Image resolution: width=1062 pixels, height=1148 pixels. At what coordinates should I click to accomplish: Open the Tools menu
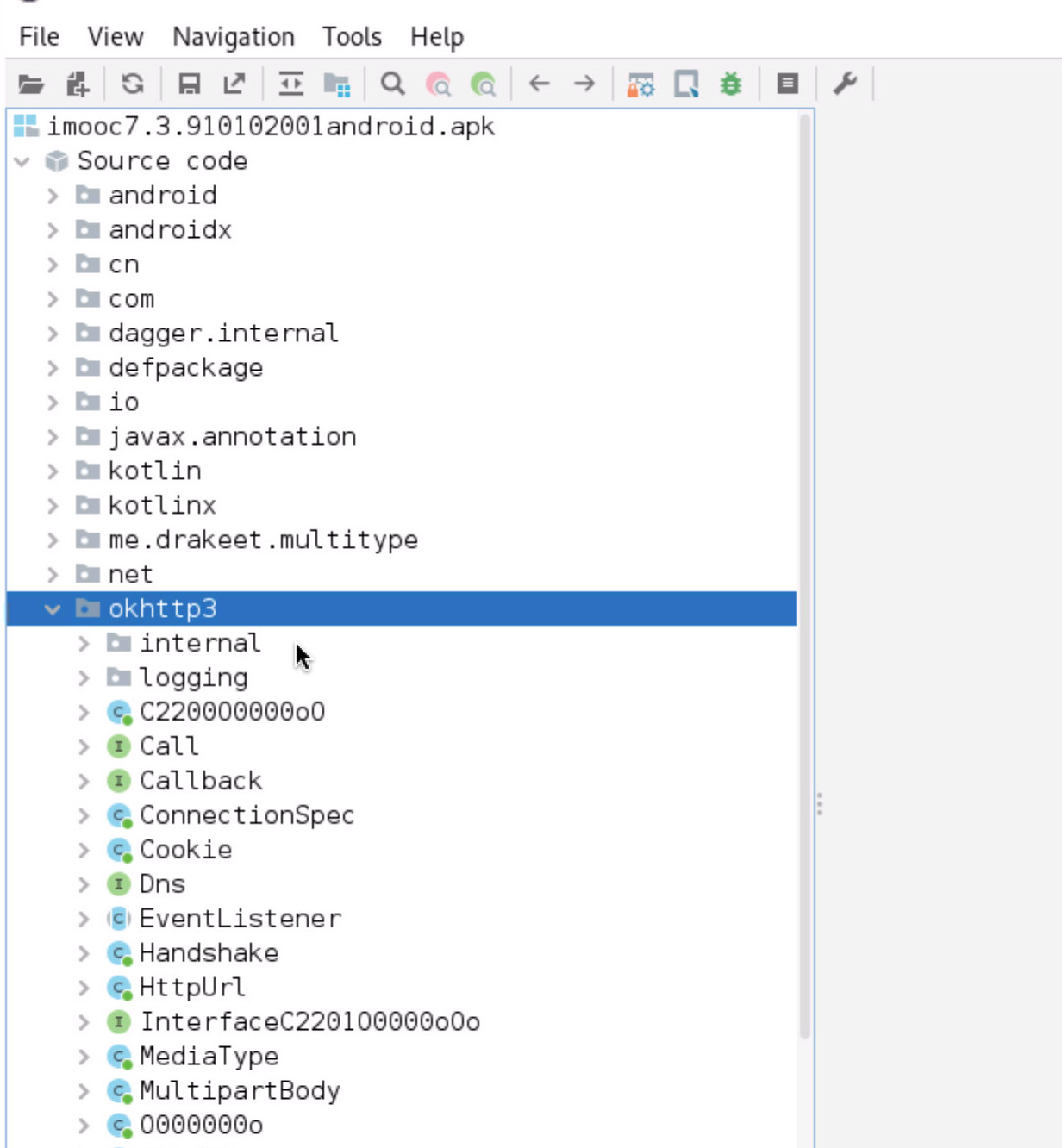click(352, 37)
